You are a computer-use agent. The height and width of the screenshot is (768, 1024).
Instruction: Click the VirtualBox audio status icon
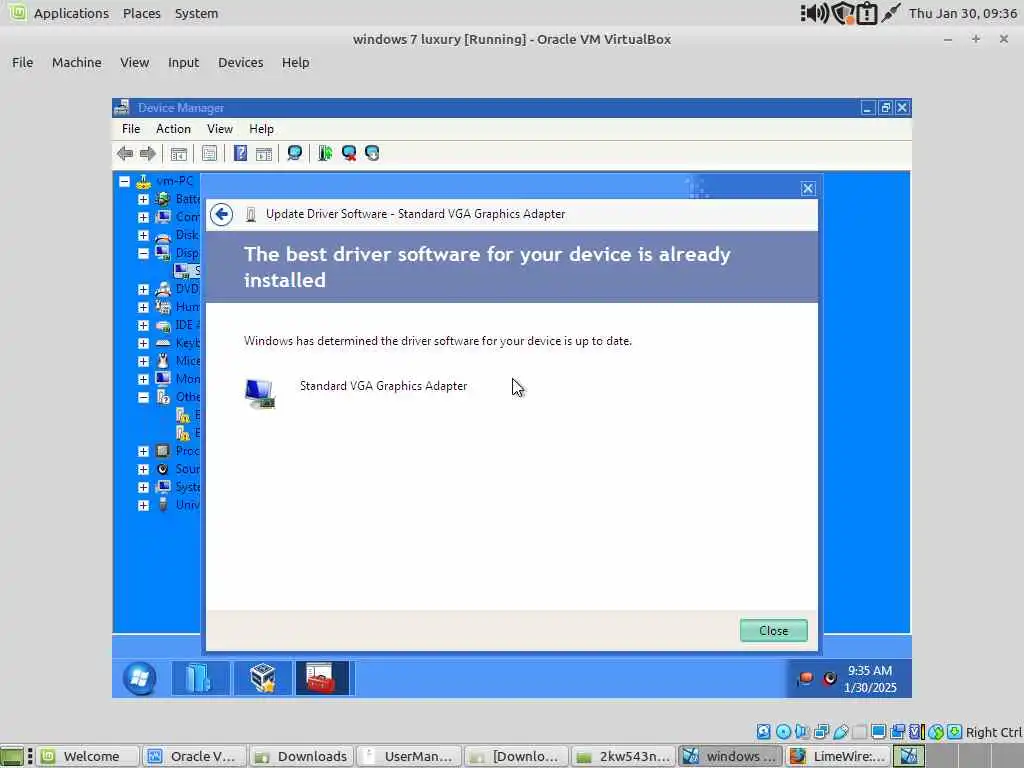802,731
